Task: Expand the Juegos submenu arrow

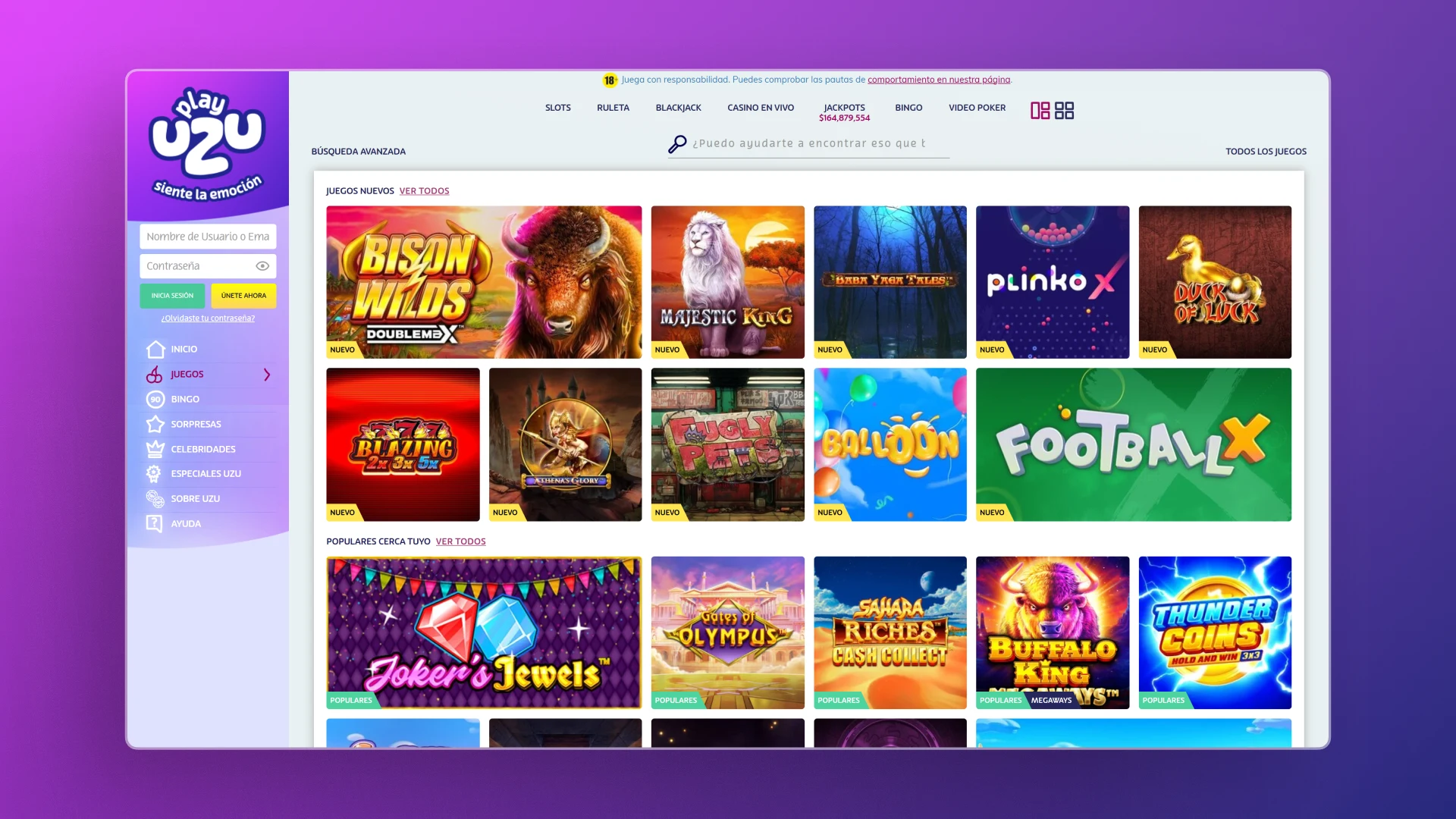Action: 267,375
